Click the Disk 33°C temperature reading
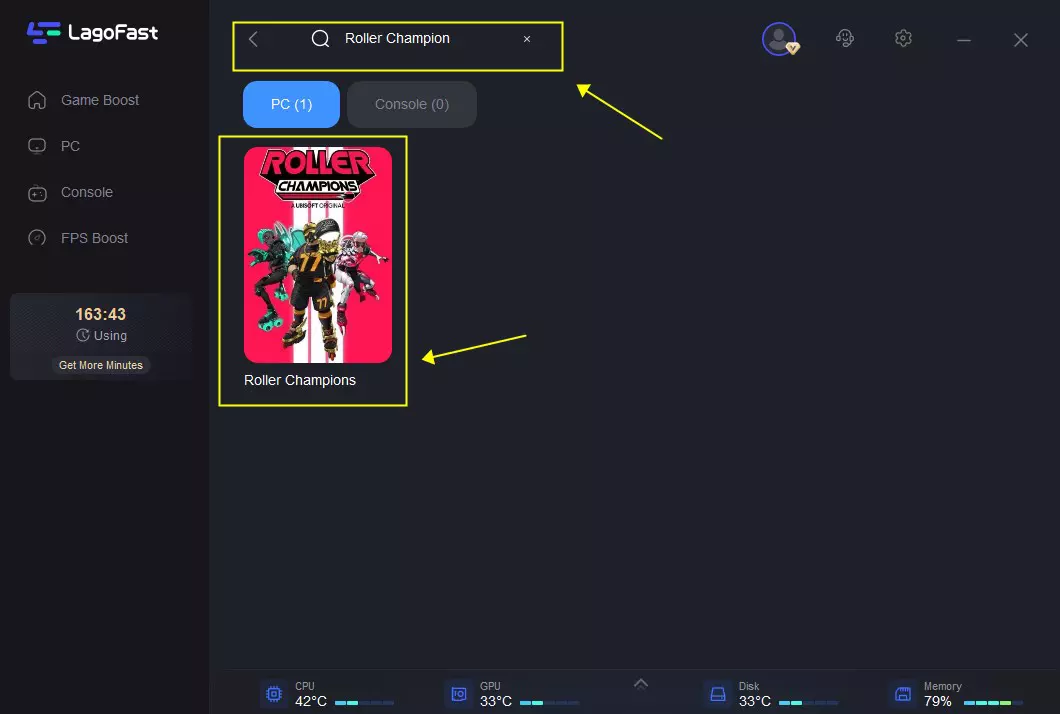Screen dimensions: 1060x714 click(x=754, y=701)
